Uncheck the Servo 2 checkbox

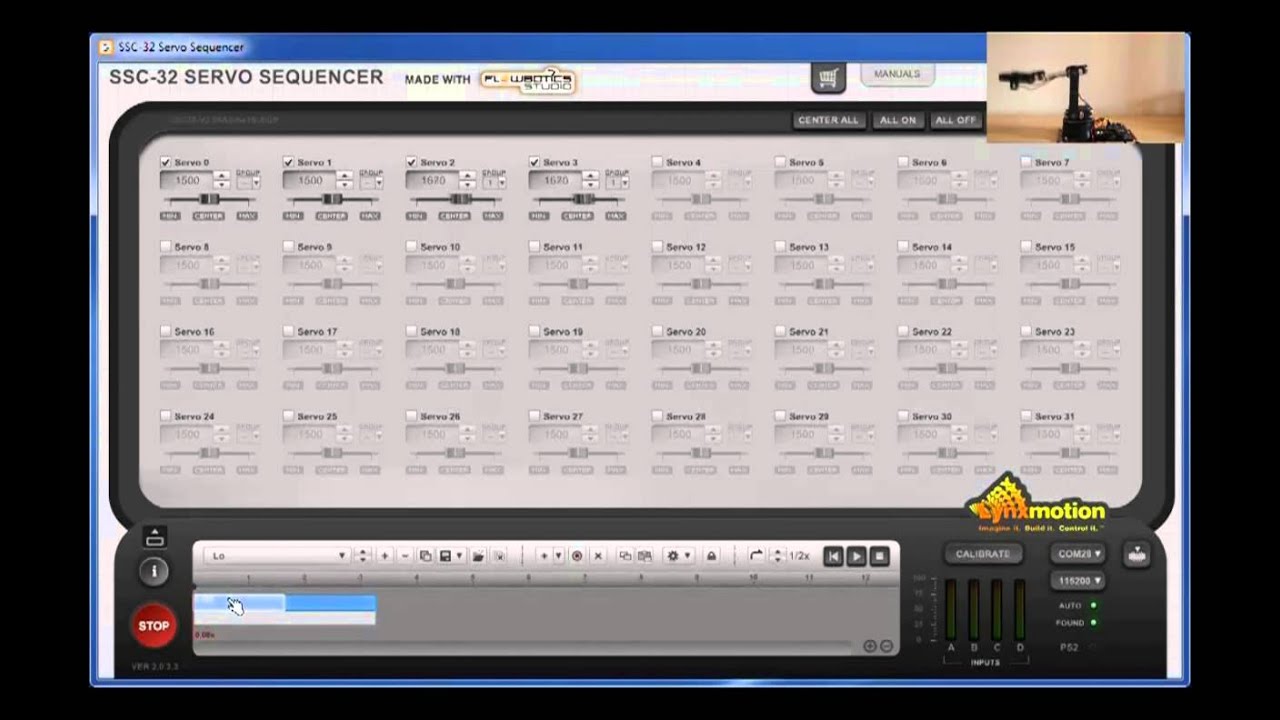click(x=411, y=162)
